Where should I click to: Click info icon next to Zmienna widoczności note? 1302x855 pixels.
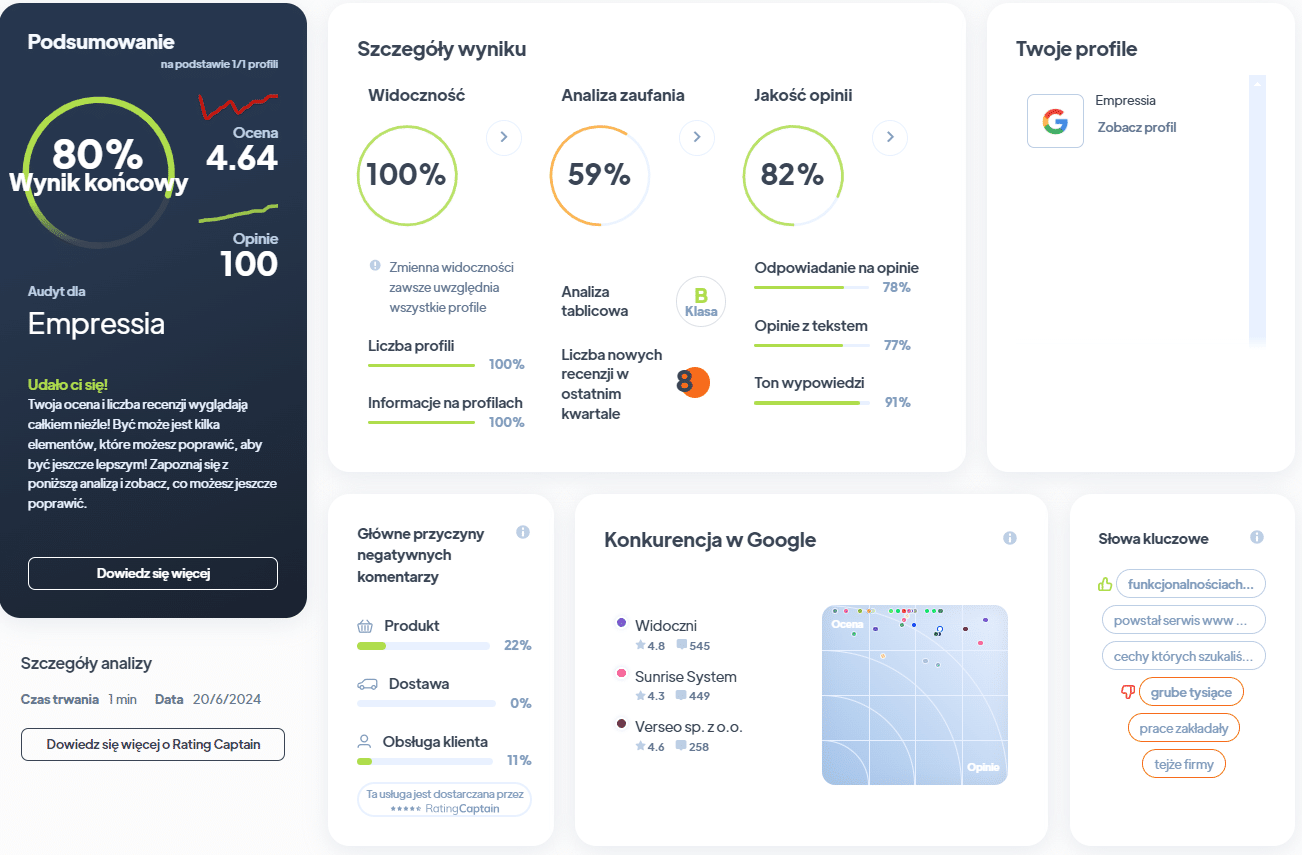pyautogui.click(x=375, y=266)
